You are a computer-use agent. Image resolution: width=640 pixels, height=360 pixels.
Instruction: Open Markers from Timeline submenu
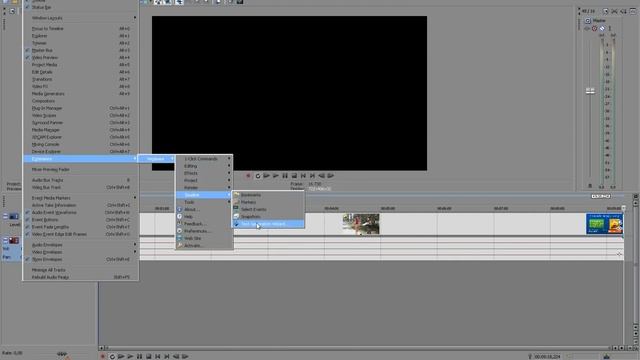[268, 202]
